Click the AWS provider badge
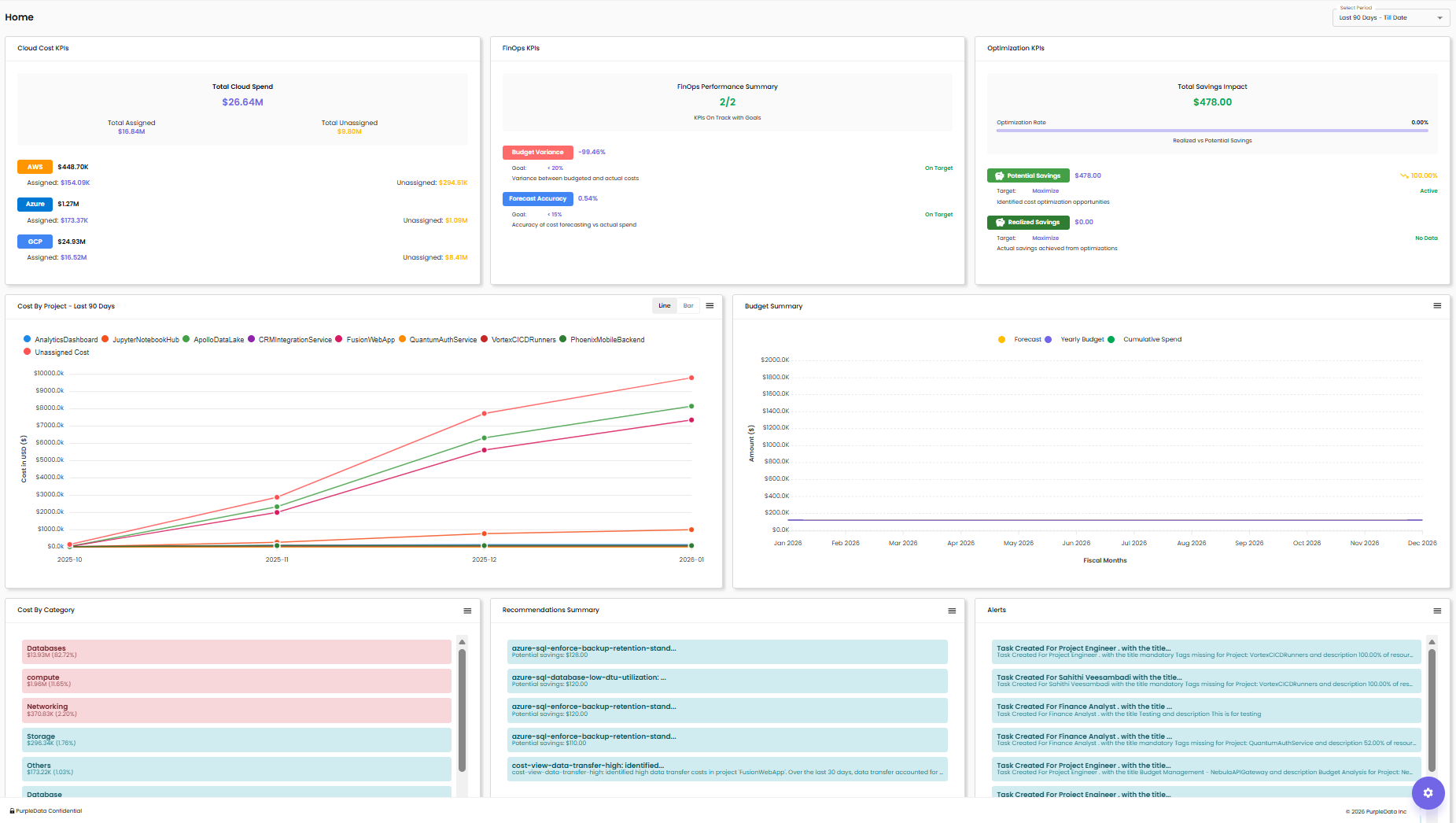Screen dimensions: 1456x823 point(35,167)
